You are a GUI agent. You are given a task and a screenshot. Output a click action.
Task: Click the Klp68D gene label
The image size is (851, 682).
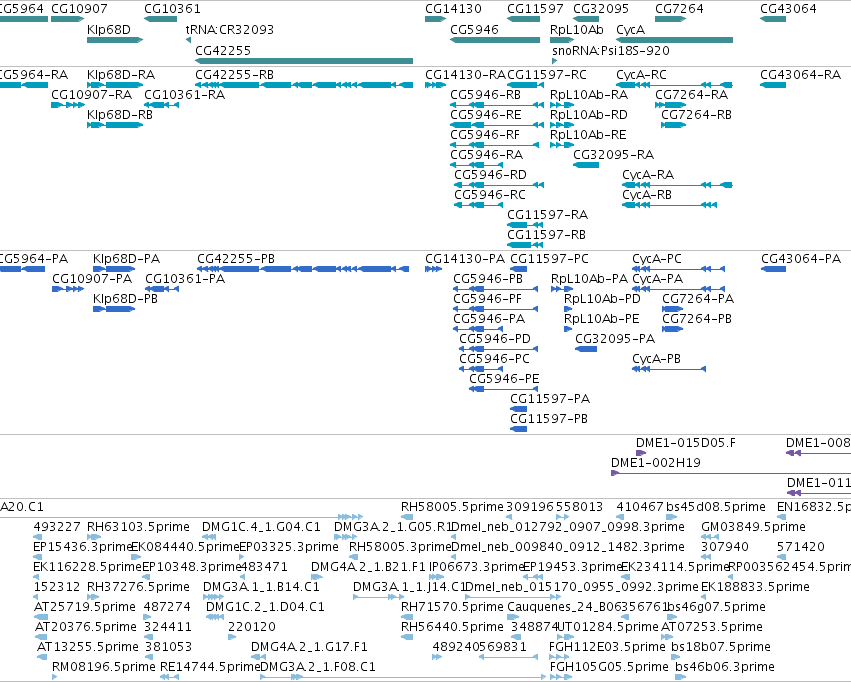click(109, 29)
